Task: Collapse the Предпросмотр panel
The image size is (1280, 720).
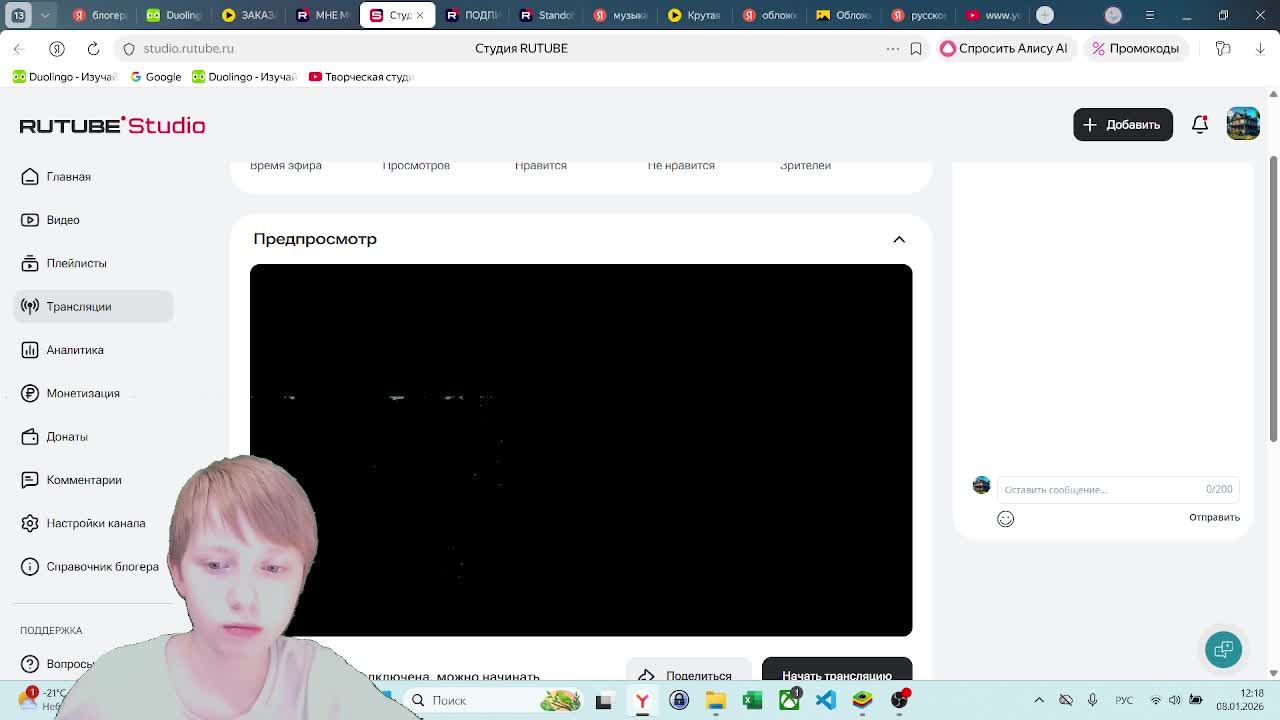Action: point(899,240)
